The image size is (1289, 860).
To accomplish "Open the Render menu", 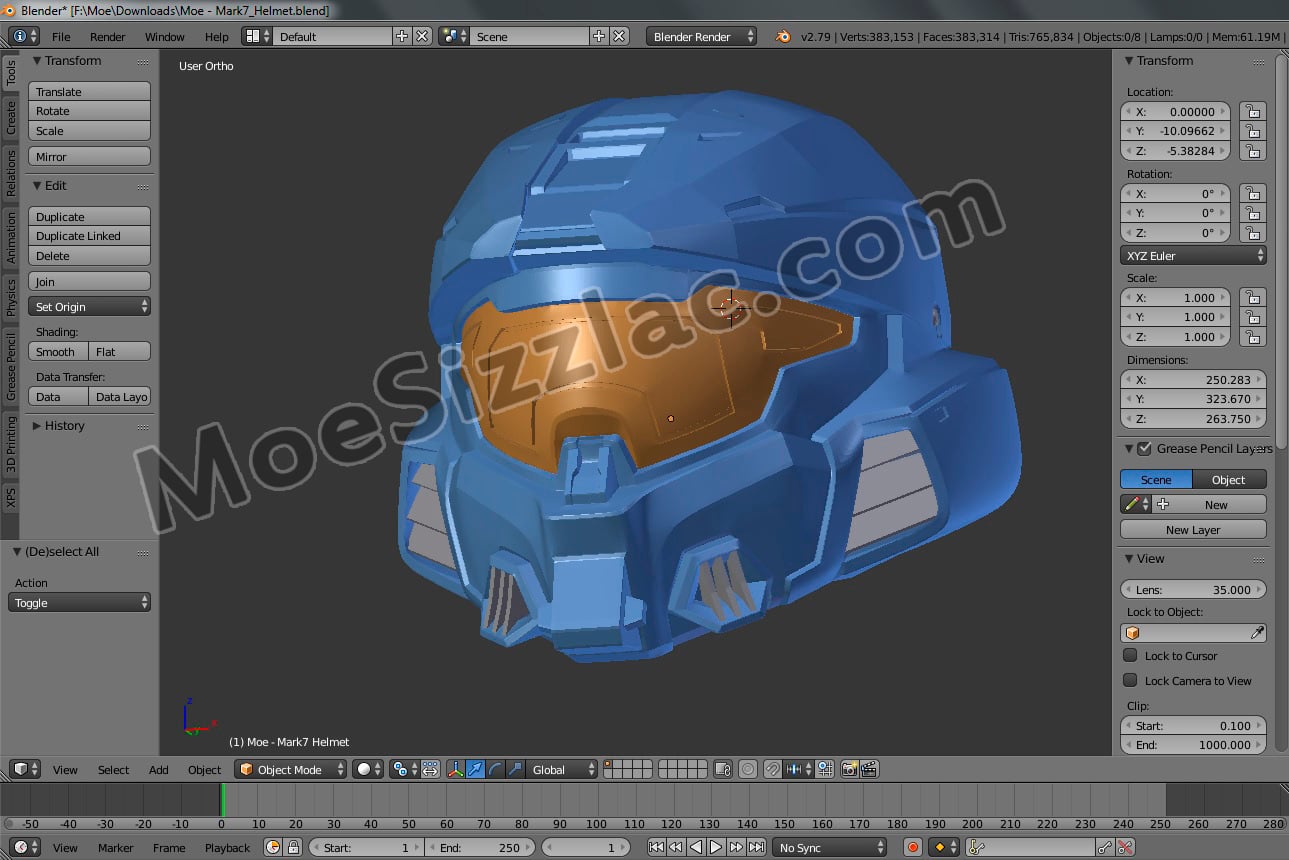I will coord(108,36).
